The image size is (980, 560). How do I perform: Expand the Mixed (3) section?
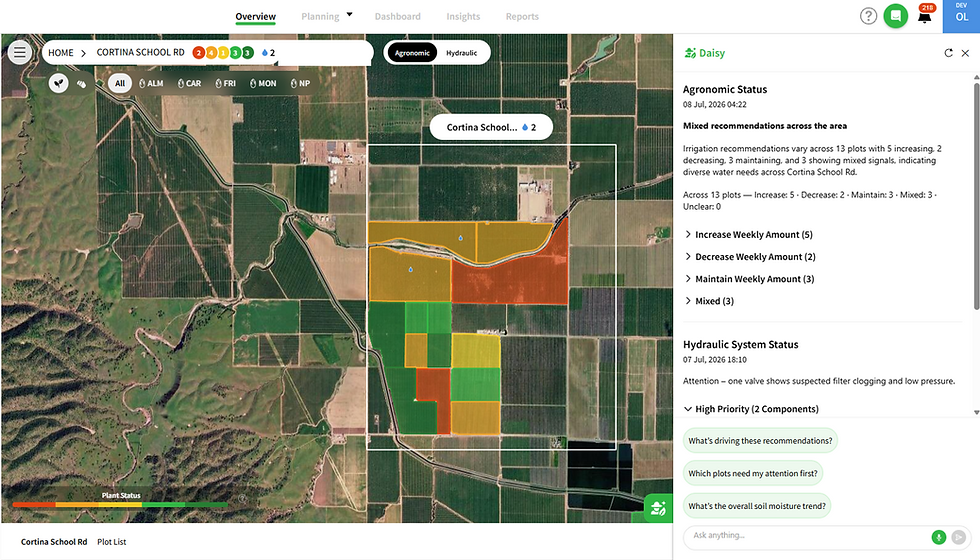coord(709,301)
